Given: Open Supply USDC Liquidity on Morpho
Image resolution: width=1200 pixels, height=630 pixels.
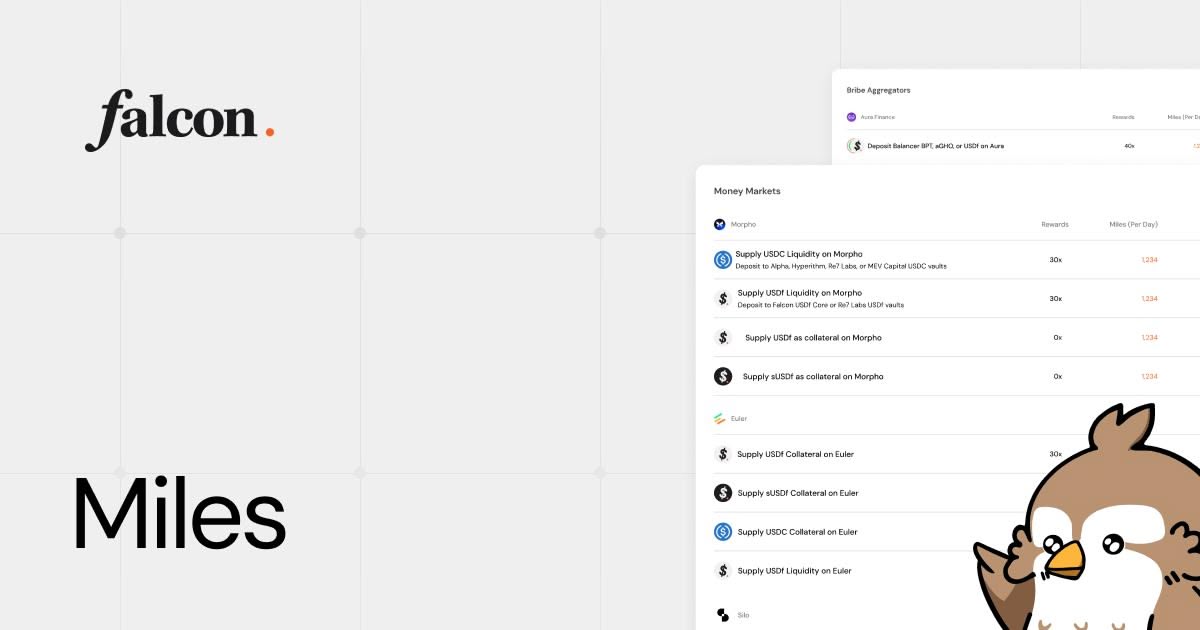Looking at the screenshot, I should tap(799, 254).
